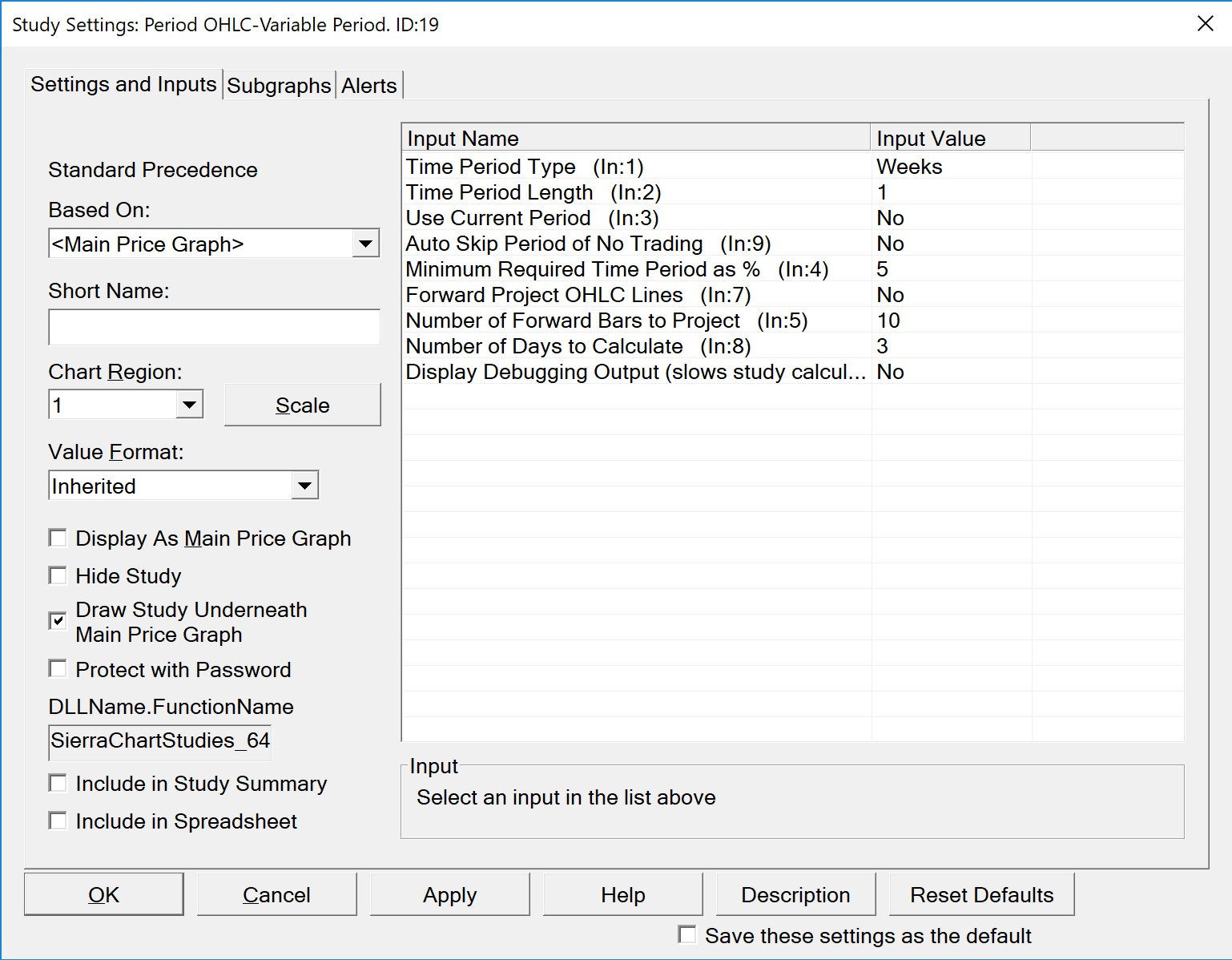The image size is (1232, 960).
Task: Select Auto Skip Period of No Trading row
Action: click(793, 244)
